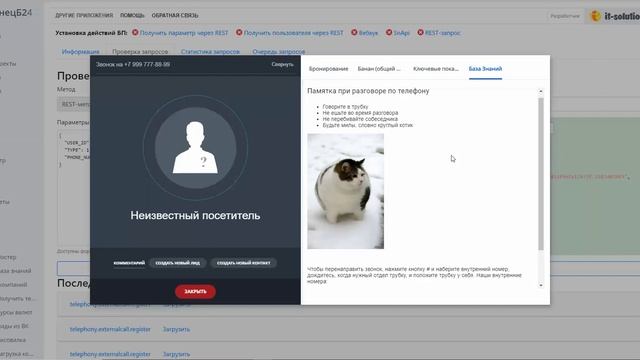
Task: Open the 'ОБРАТНАЯ СВЯЗЬ' menu item
Action: pyautogui.click(x=175, y=15)
